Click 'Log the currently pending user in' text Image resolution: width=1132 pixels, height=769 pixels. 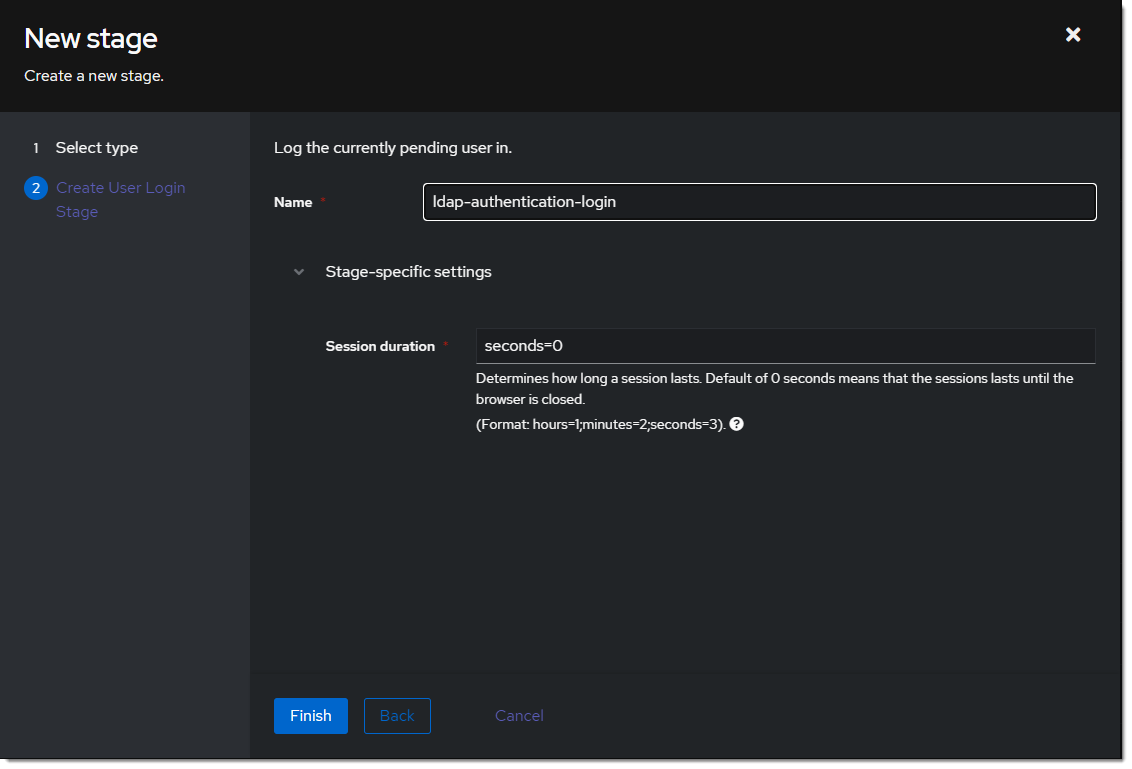393,148
